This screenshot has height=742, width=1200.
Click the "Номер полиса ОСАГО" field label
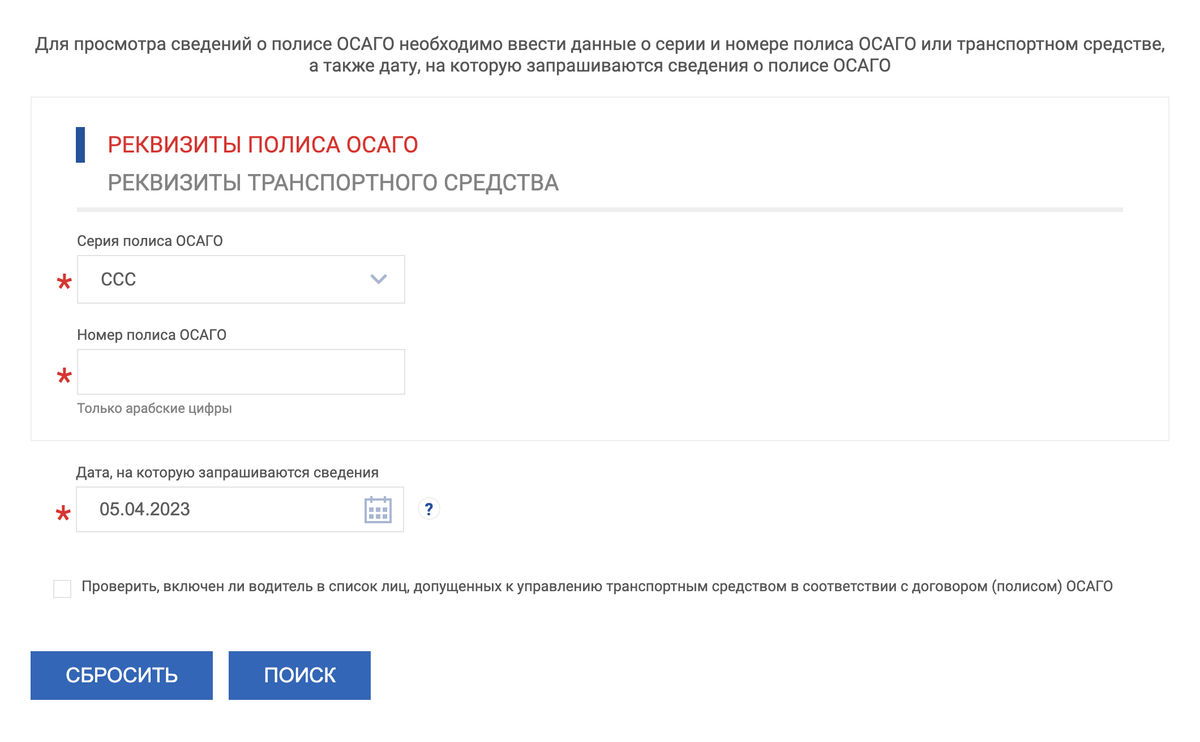click(x=152, y=335)
